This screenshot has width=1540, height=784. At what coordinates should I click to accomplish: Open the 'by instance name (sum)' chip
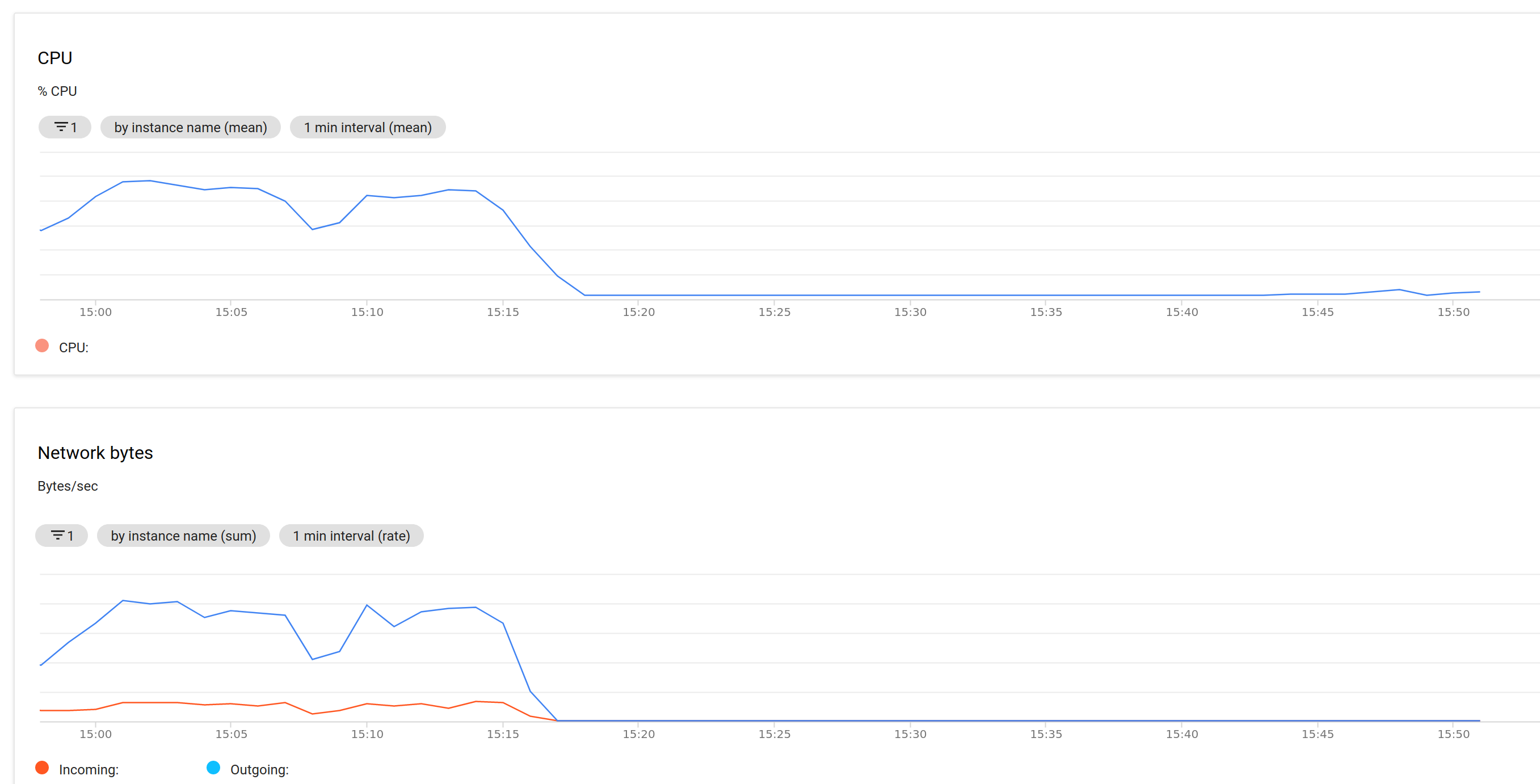tap(183, 536)
